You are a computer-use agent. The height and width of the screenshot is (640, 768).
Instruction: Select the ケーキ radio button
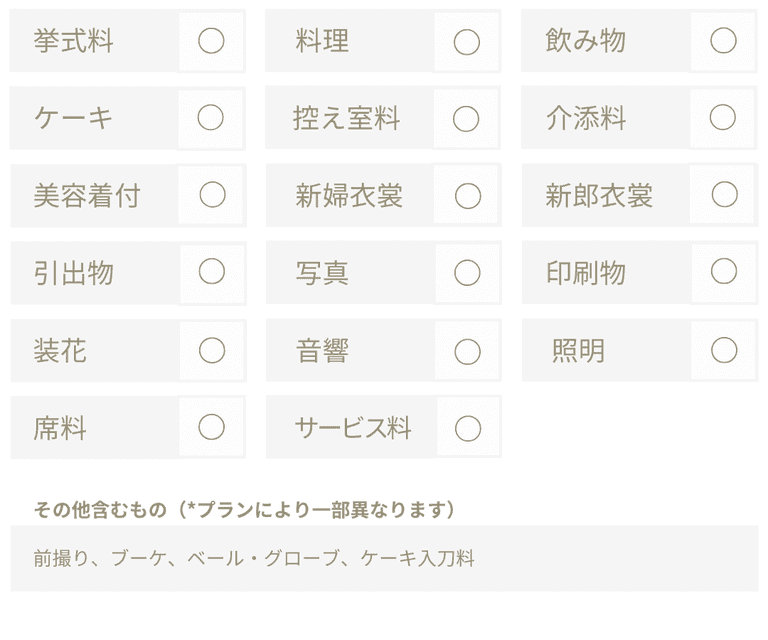(211, 118)
